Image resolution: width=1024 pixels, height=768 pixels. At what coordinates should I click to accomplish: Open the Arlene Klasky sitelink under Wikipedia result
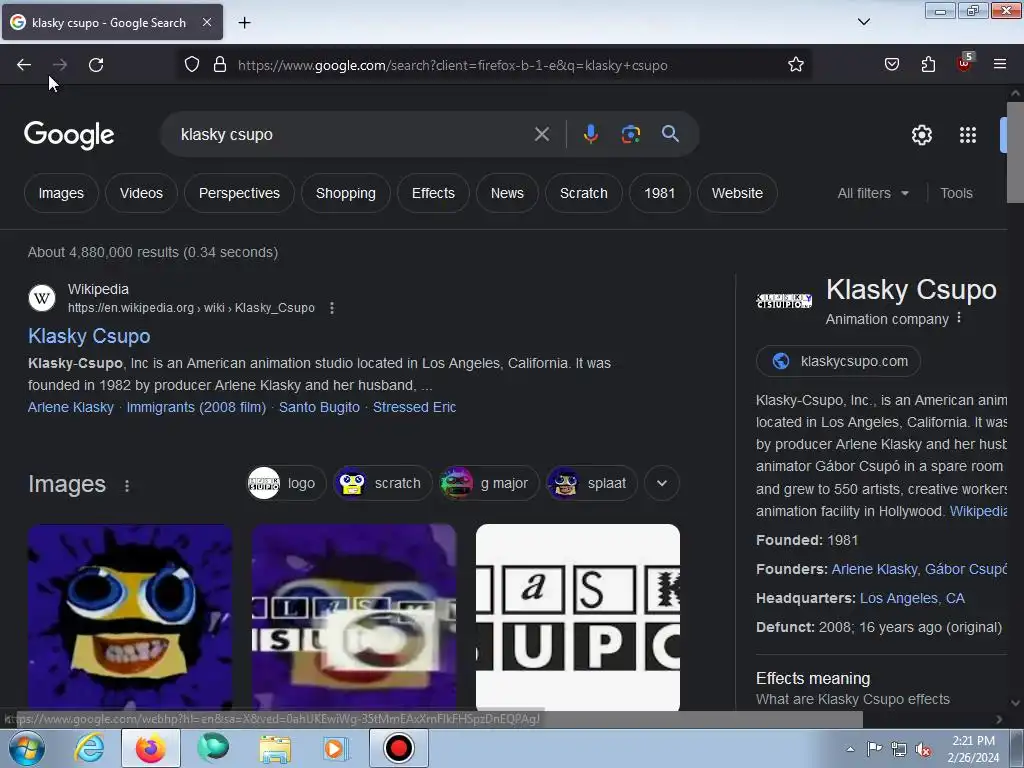(x=71, y=407)
